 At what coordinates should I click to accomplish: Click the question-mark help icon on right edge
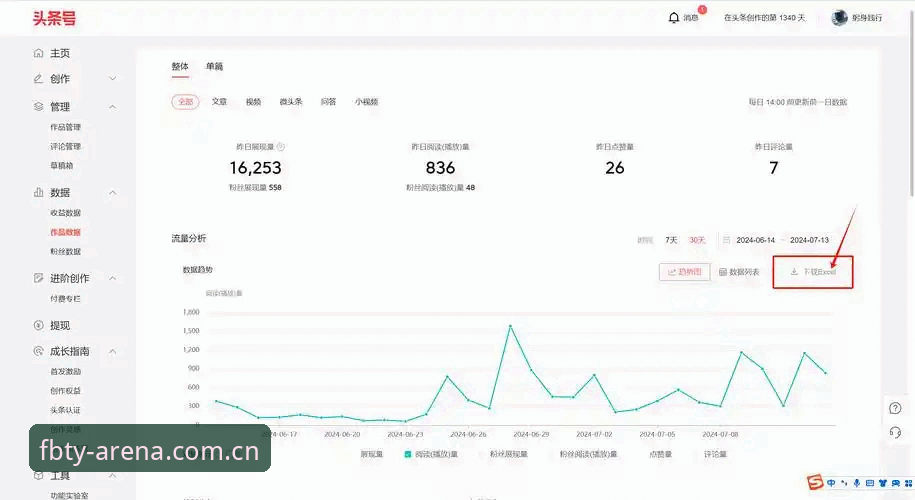(x=895, y=408)
